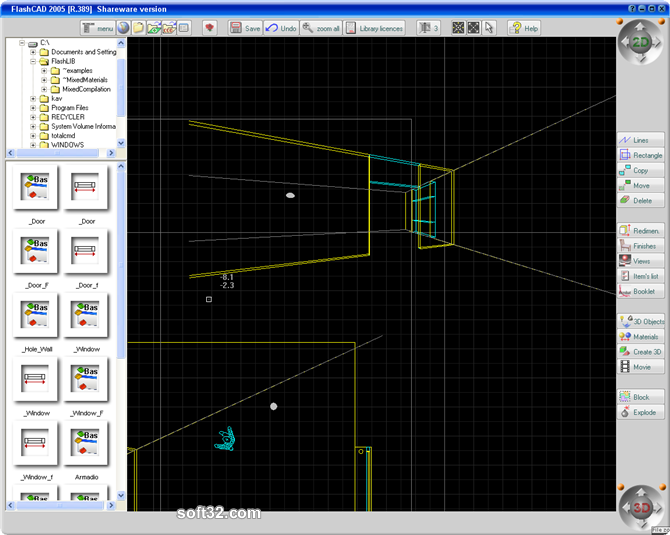Select the Armadio library thumbnail
The image size is (670, 535).
coord(86,443)
